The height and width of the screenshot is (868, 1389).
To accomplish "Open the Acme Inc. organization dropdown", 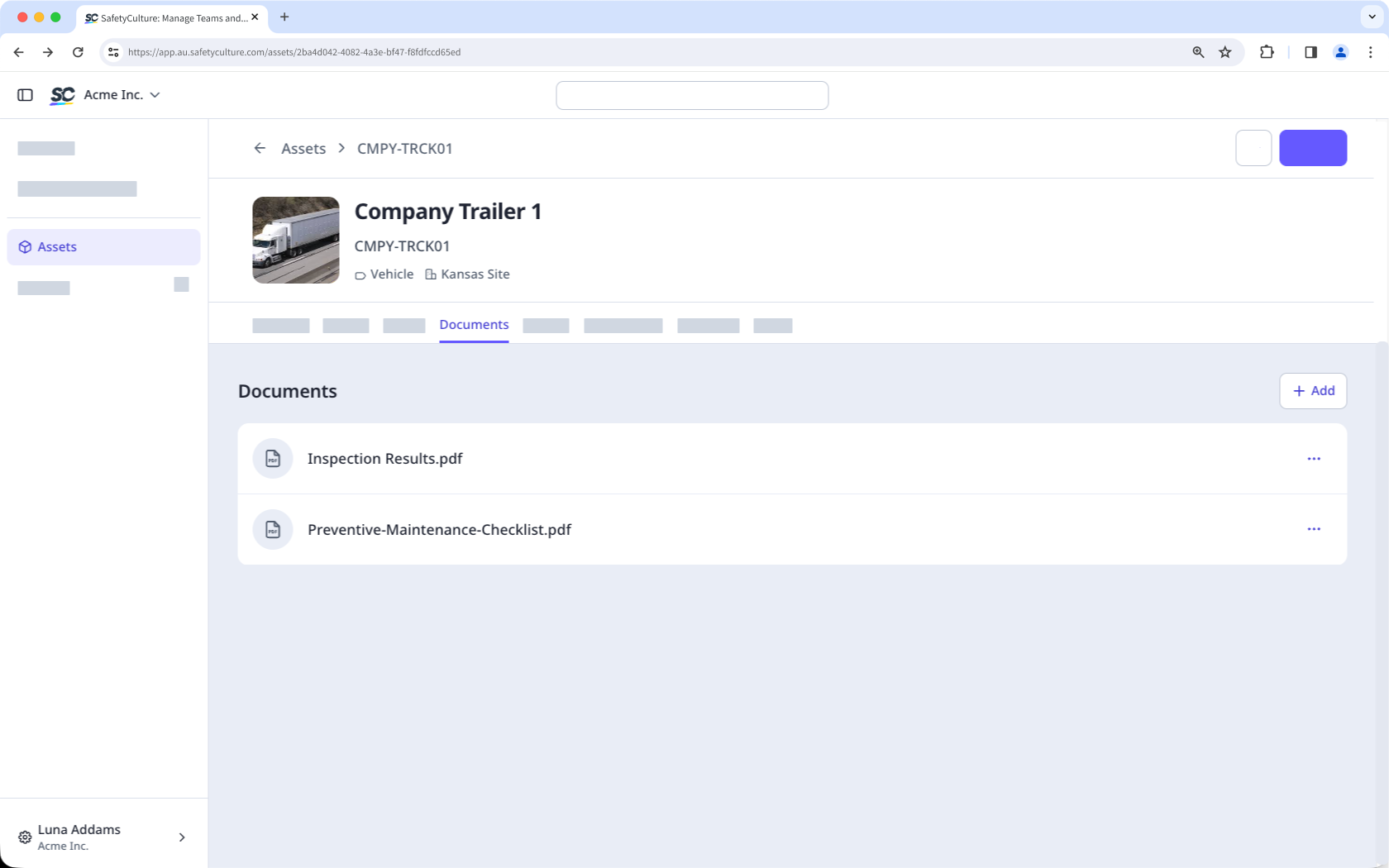I will pos(122,95).
